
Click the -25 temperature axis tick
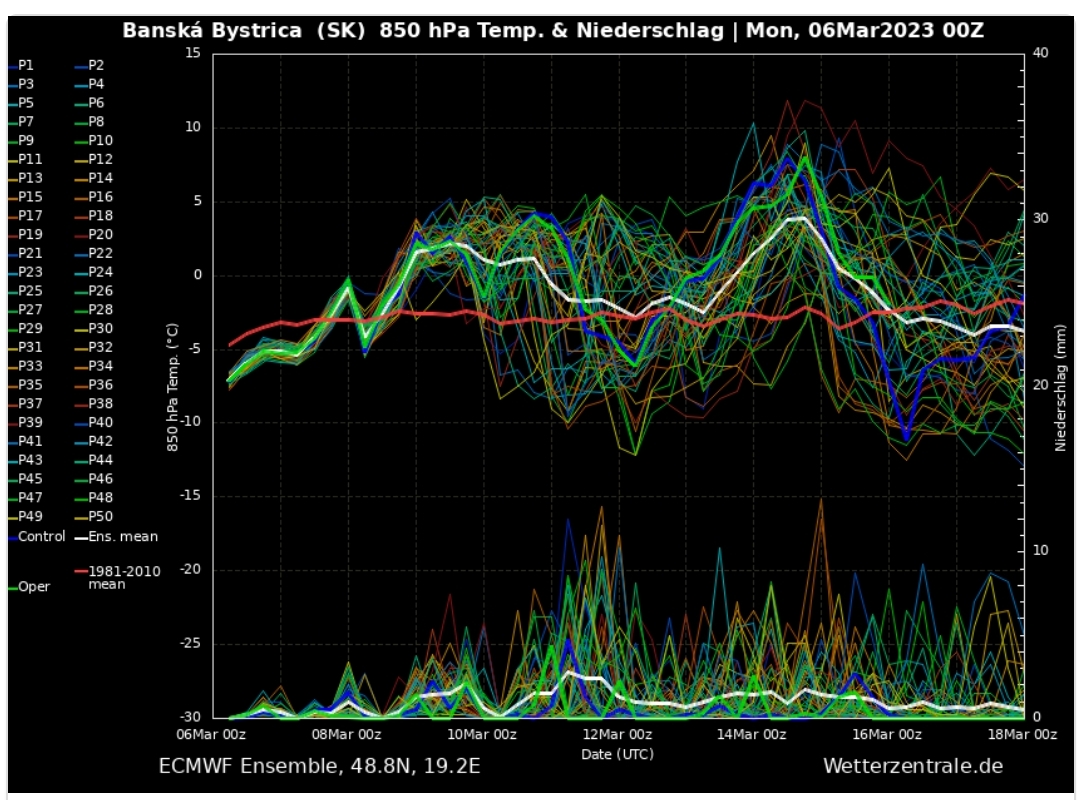[190, 643]
